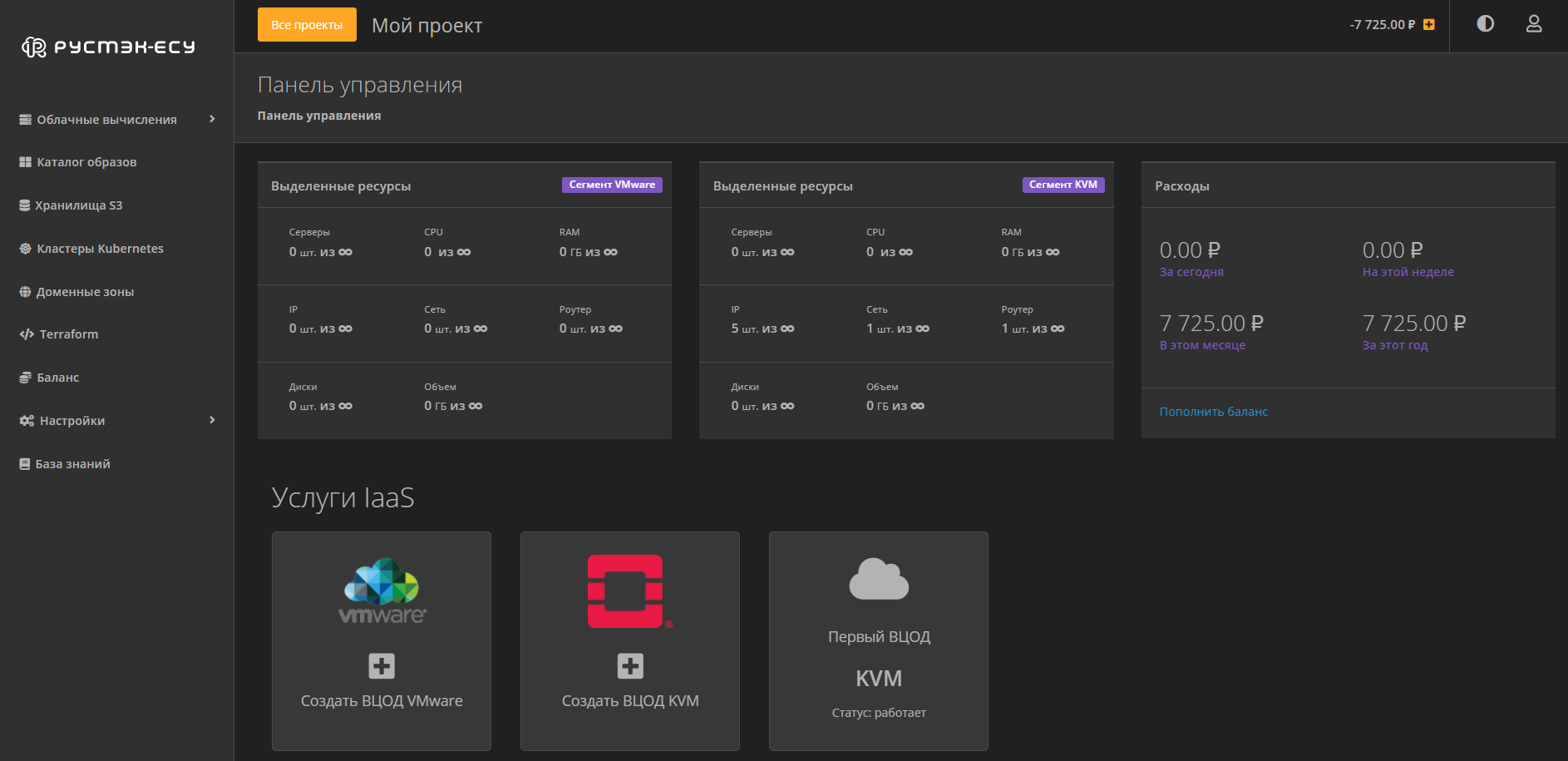Click the Terraform code icon
1568x761 pixels.
[27, 334]
